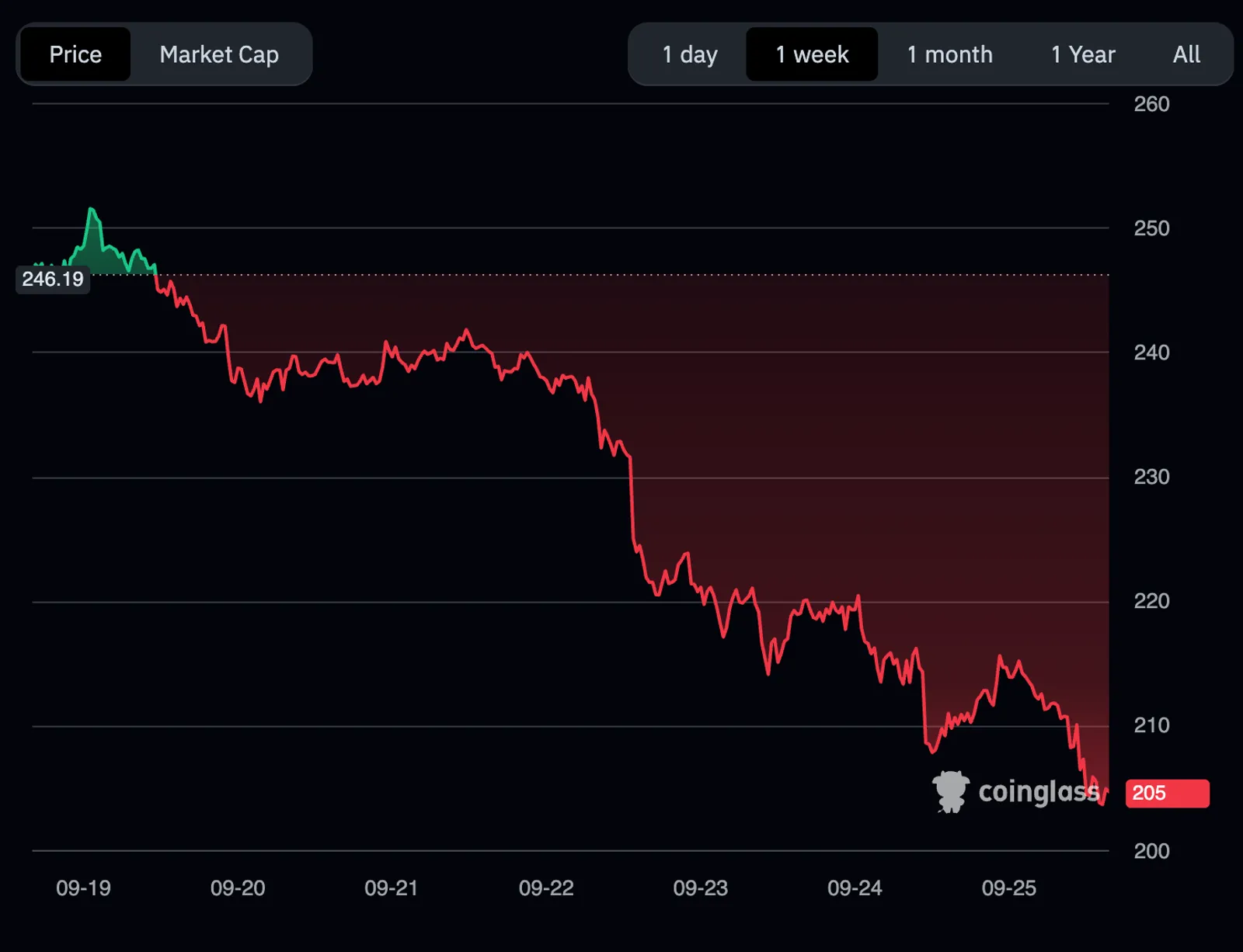Image resolution: width=1243 pixels, height=952 pixels.
Task: Click the 246.19 opening price label
Action: [x=53, y=279]
